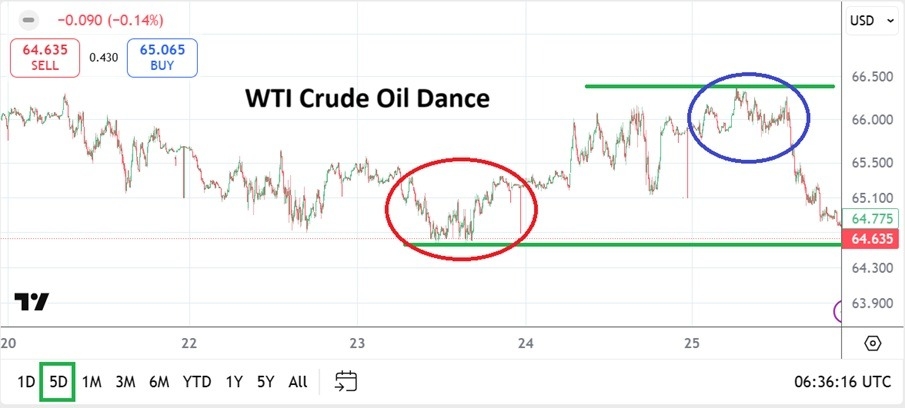The height and width of the screenshot is (408, 905).
Task: Switch to the 1D time range
Action: pos(25,381)
